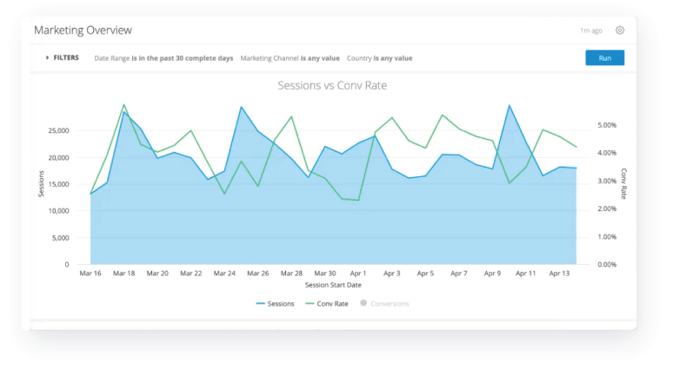This screenshot has height=370, width=673.
Task: Click the Session Start Date axis title
Action: coord(333,285)
